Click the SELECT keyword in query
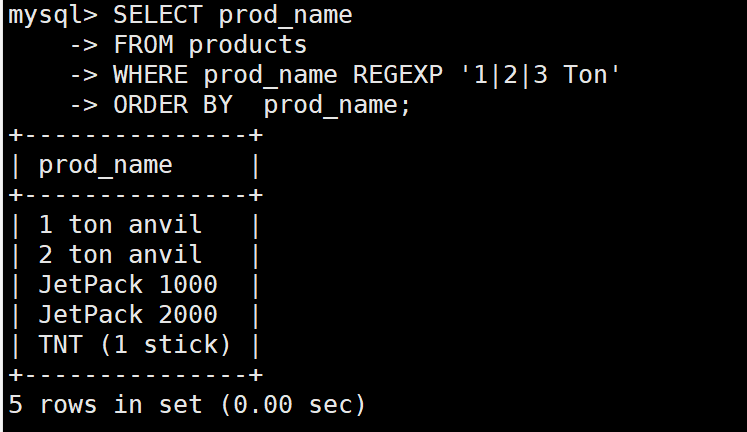 point(159,15)
